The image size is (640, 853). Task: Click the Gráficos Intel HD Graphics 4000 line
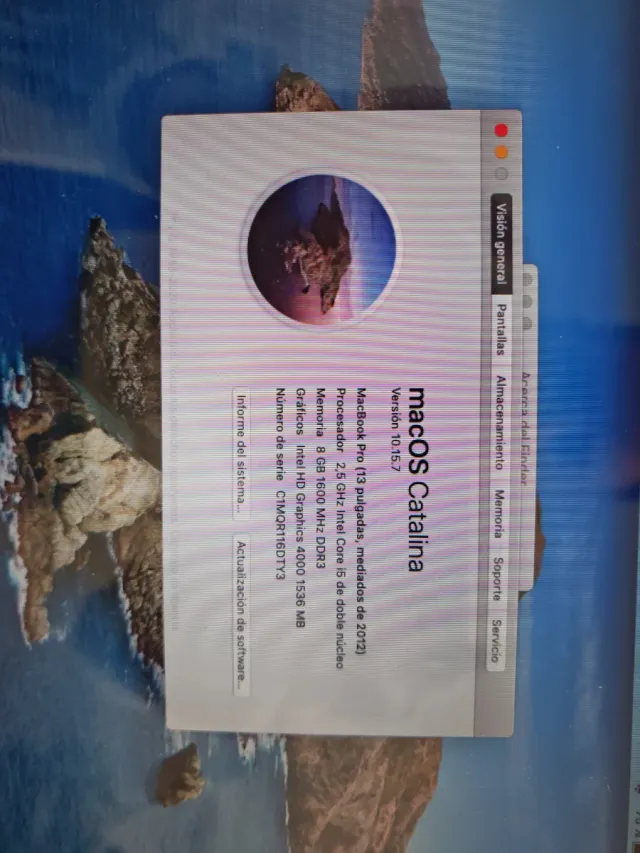(x=300, y=508)
